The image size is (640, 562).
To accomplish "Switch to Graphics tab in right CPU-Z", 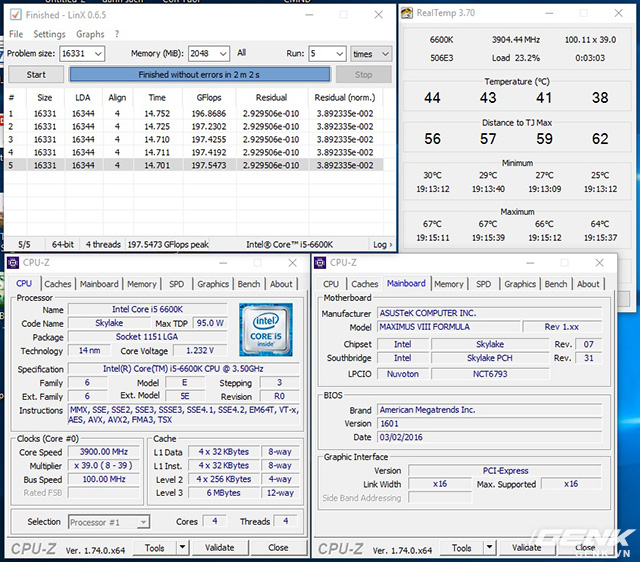I will coord(520,284).
